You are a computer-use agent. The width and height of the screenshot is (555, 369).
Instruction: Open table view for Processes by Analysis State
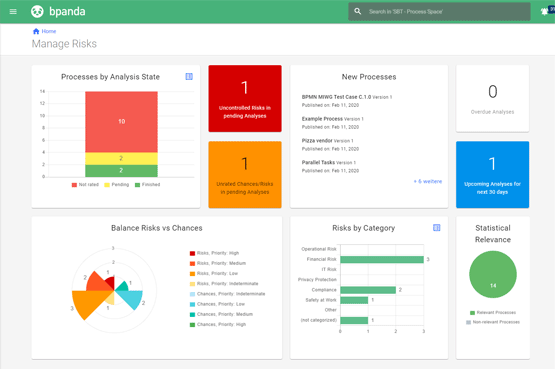(189, 76)
